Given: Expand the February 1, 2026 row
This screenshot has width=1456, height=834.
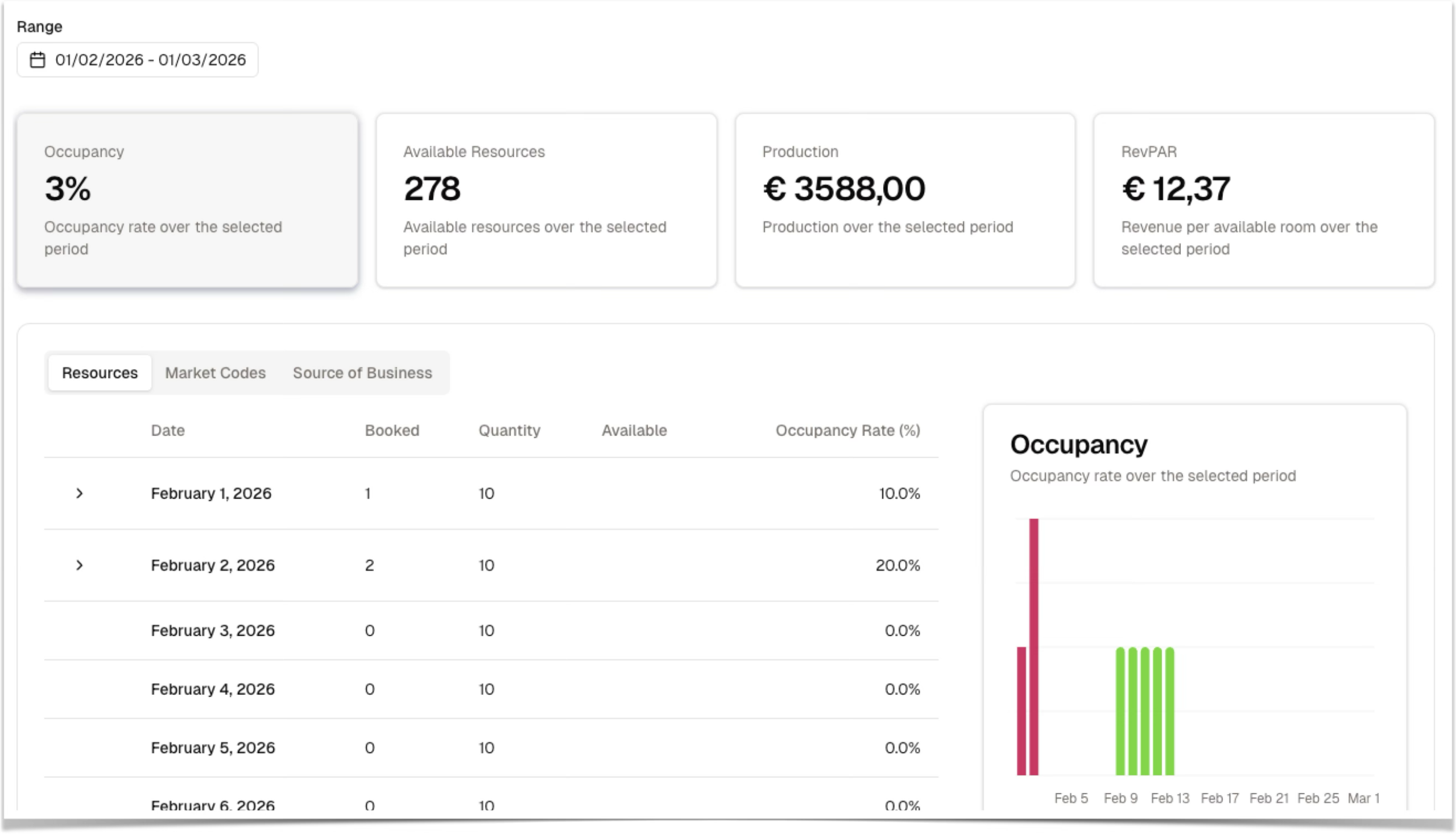Looking at the screenshot, I should point(80,493).
